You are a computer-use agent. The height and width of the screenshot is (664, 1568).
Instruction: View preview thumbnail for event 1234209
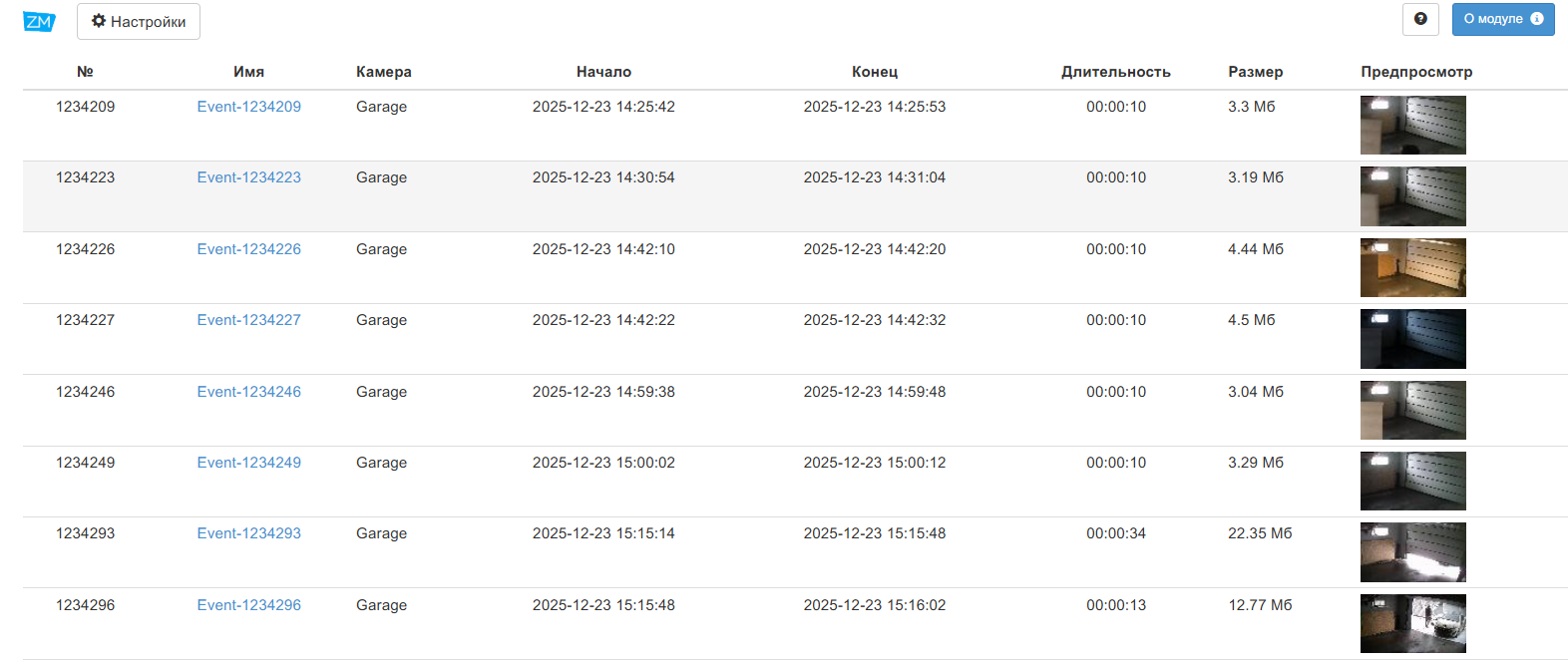tap(1412, 125)
